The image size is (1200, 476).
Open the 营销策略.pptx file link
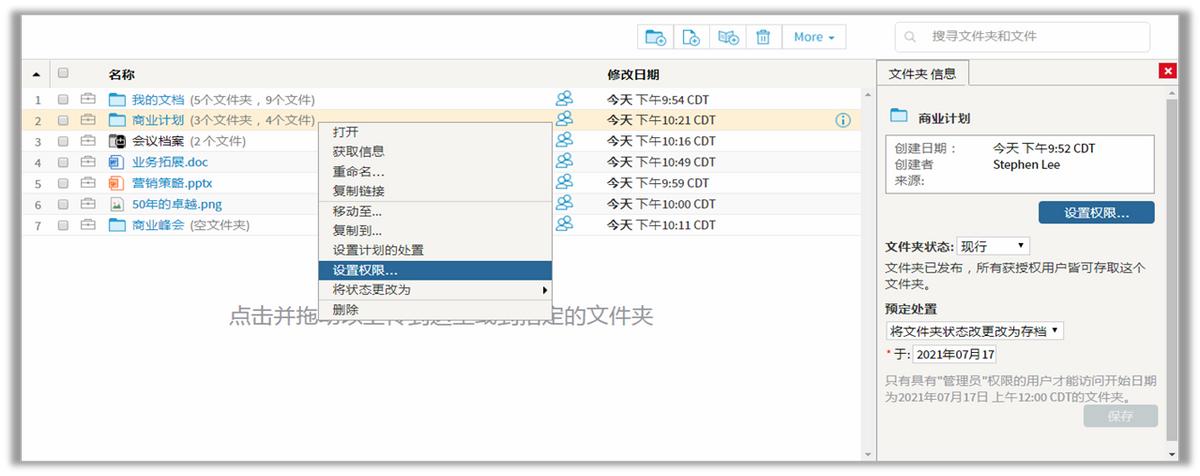point(172,183)
